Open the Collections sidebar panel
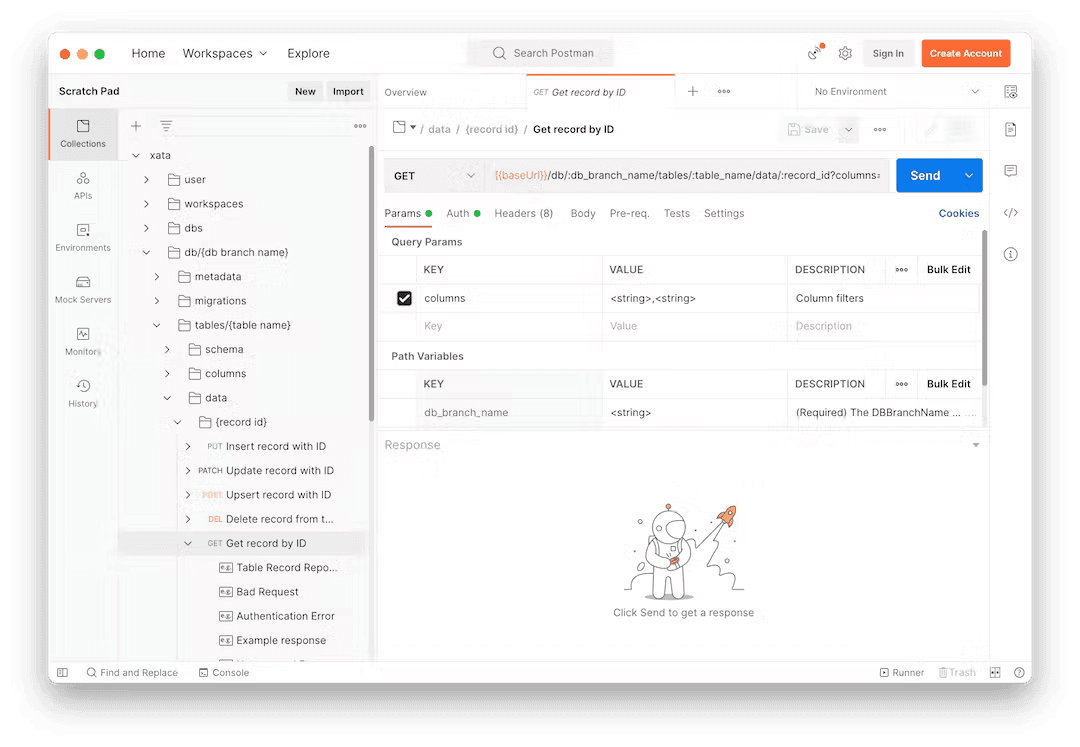The image size is (1080, 747). (x=83, y=134)
